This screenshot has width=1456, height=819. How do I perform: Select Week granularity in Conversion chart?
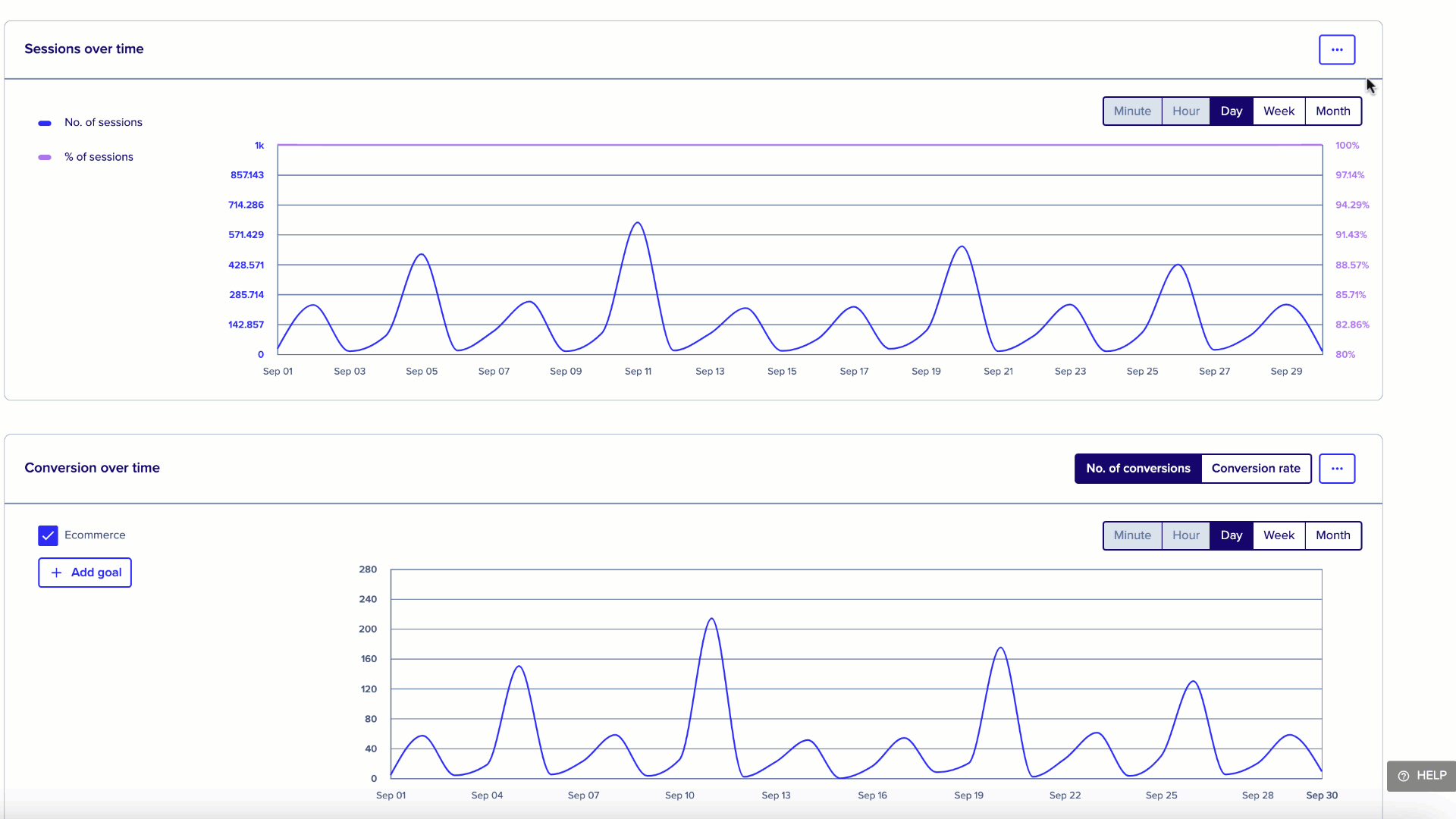pos(1279,535)
